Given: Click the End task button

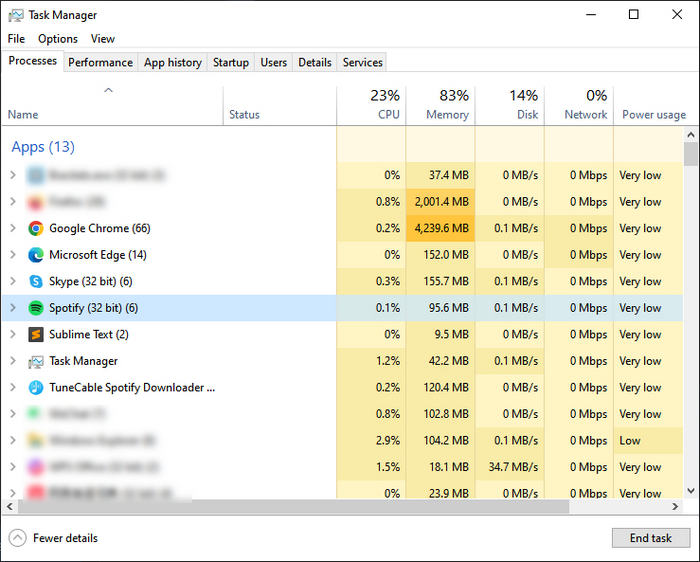Looking at the screenshot, I should (x=650, y=538).
